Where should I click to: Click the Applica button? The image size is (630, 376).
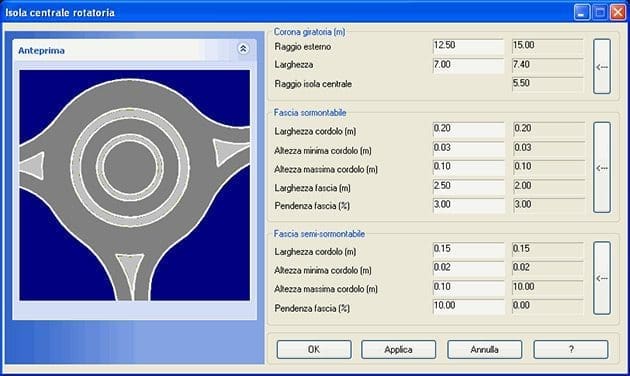pos(398,349)
